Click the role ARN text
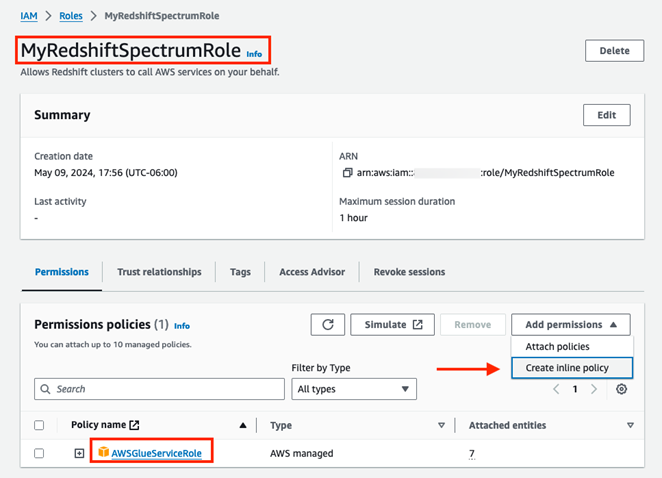662x478 pixels. [486, 173]
